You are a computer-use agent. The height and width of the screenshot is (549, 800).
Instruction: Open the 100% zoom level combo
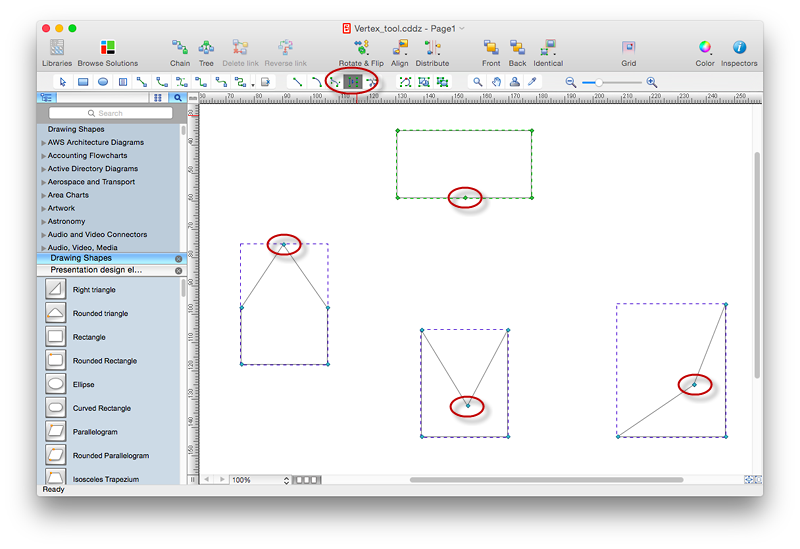pyautogui.click(x=260, y=480)
